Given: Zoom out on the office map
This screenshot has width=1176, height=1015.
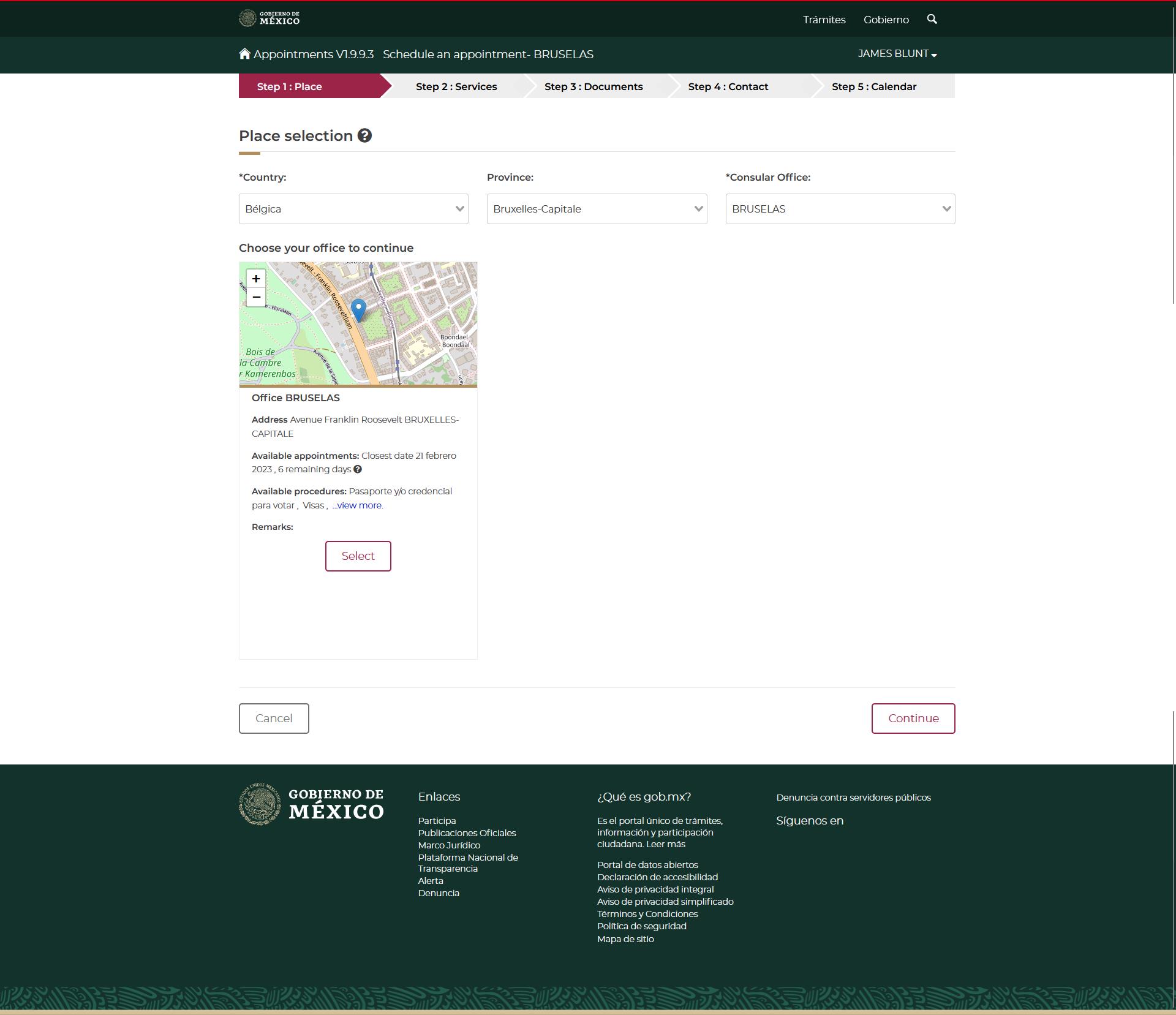Looking at the screenshot, I should click(256, 297).
